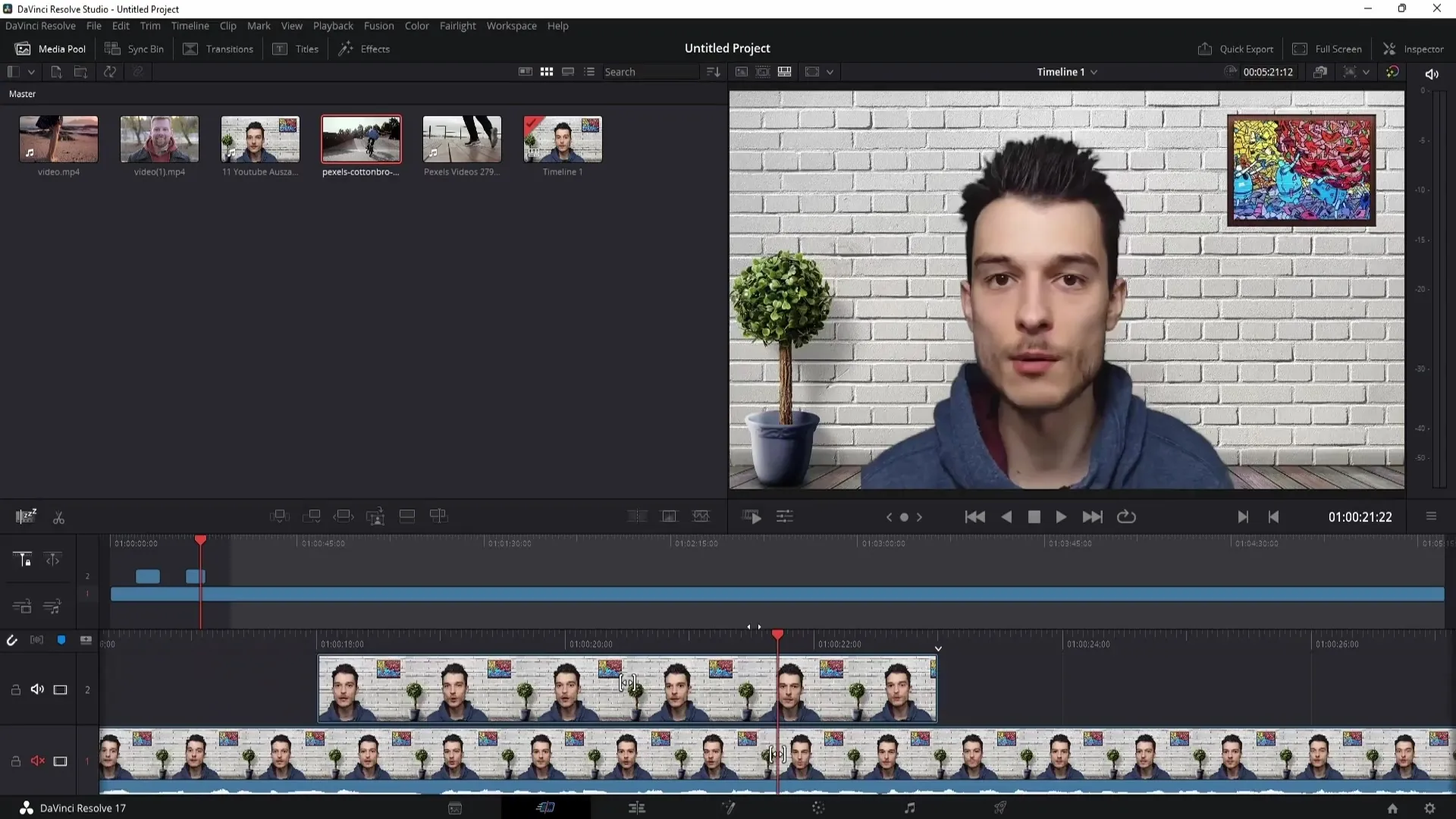The height and width of the screenshot is (819, 1456).
Task: Open the Playback menu
Action: [333, 26]
